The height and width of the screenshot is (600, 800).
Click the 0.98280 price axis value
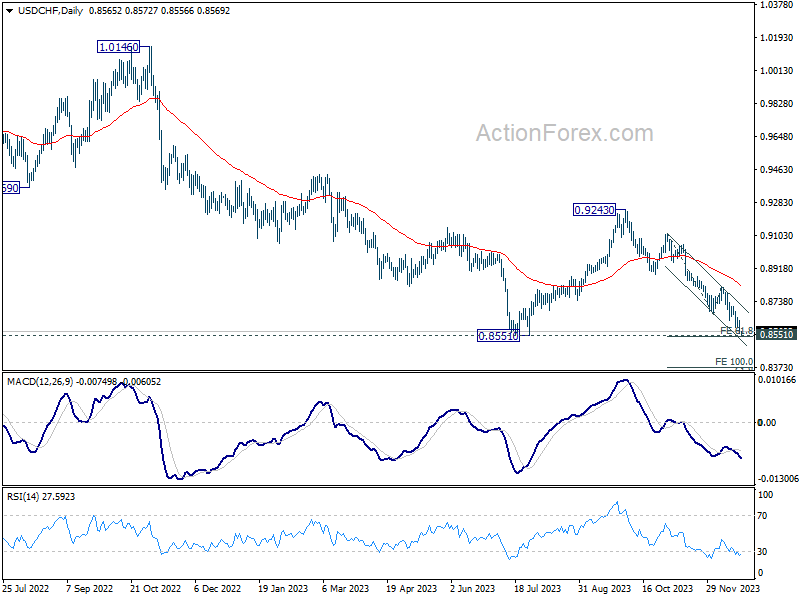tap(777, 104)
